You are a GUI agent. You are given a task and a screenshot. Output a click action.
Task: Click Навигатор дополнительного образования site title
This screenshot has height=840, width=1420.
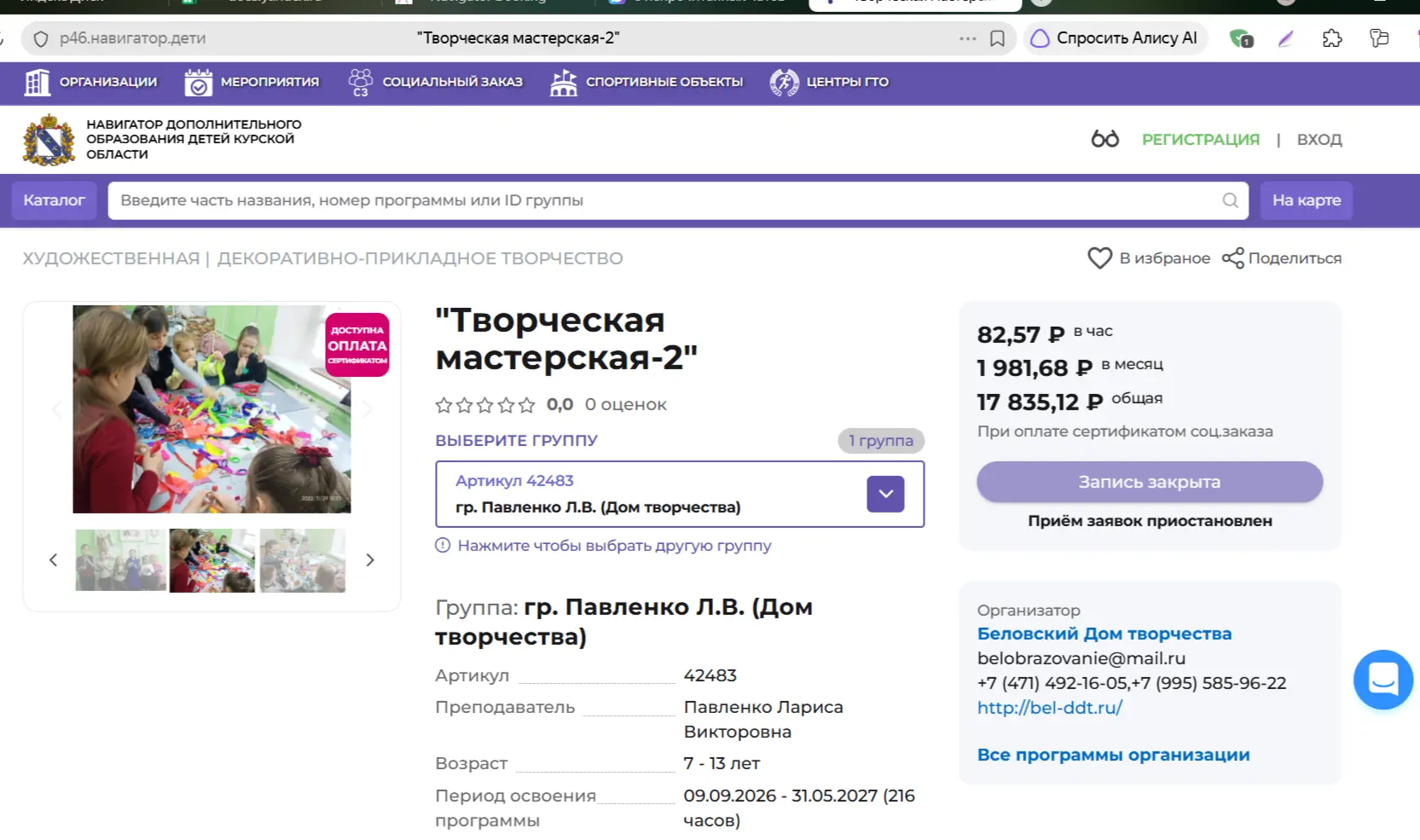pyautogui.click(x=194, y=139)
